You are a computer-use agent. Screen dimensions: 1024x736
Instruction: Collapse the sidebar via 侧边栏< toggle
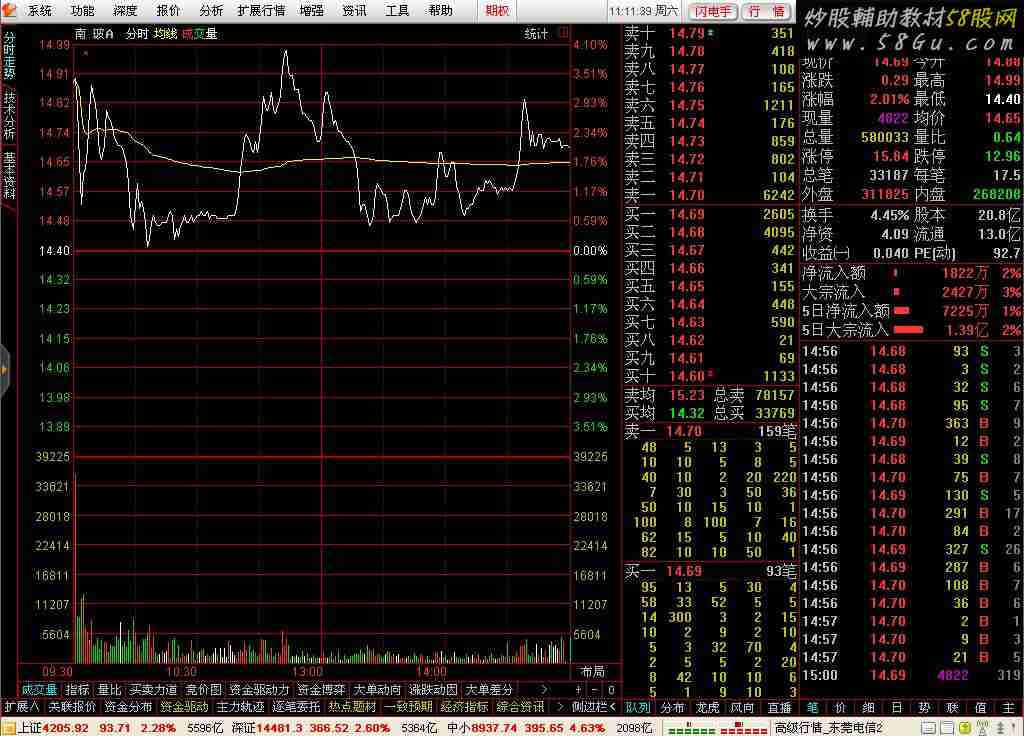coord(594,707)
